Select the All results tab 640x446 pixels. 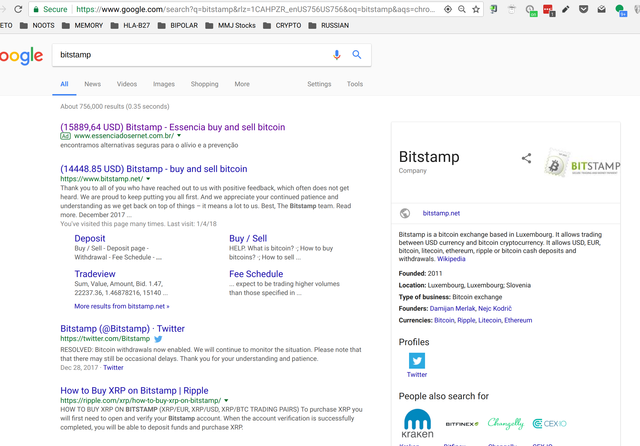click(x=64, y=84)
